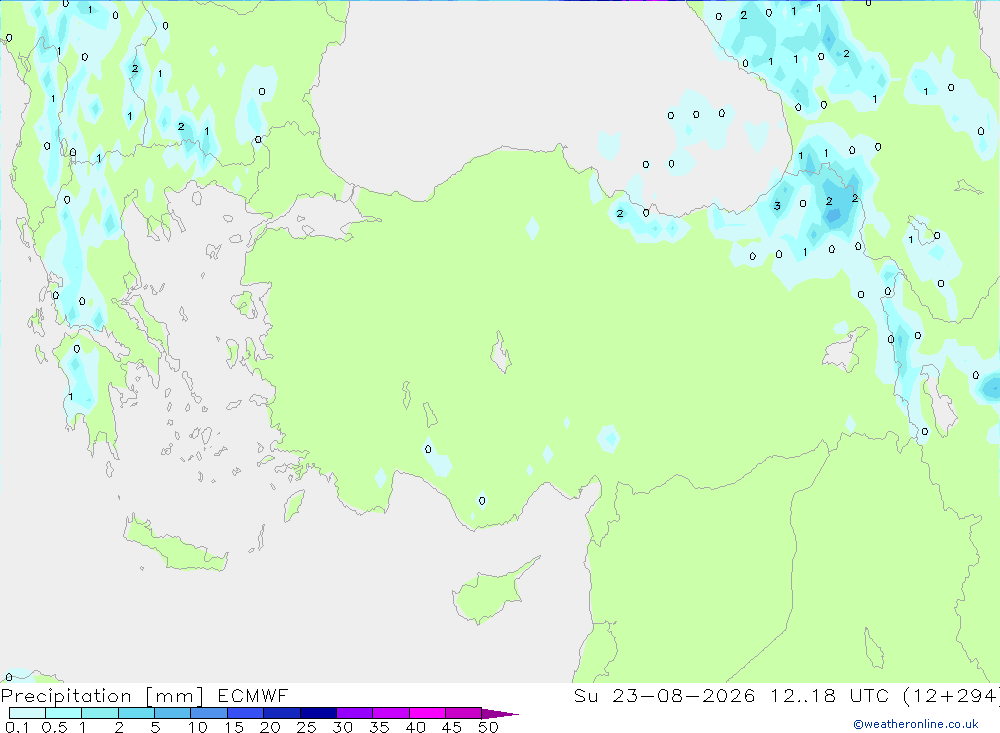
Task: Click the '(12+294)' forecast offset text
Action: click(951, 696)
